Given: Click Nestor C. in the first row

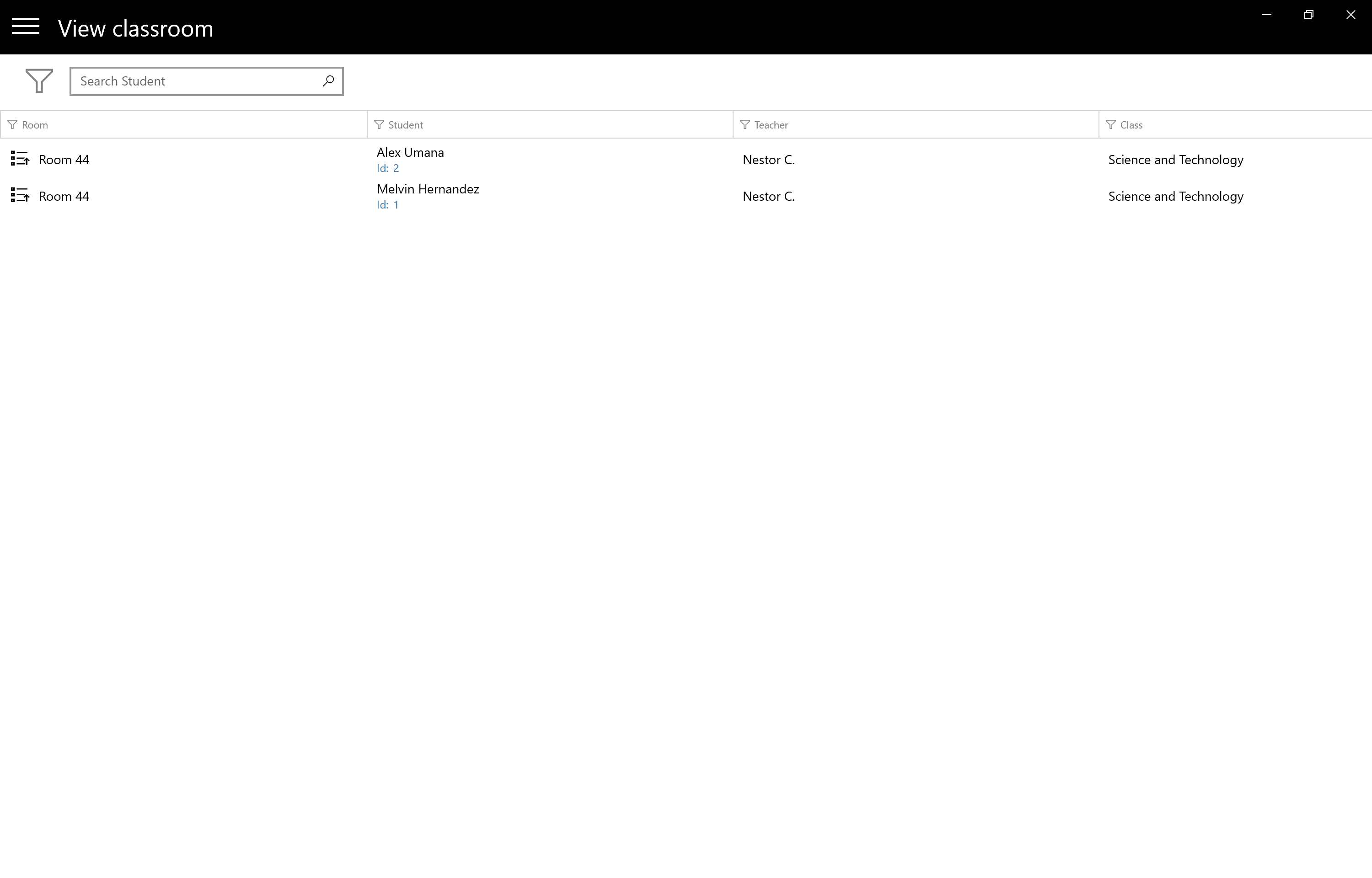Looking at the screenshot, I should coord(768,160).
